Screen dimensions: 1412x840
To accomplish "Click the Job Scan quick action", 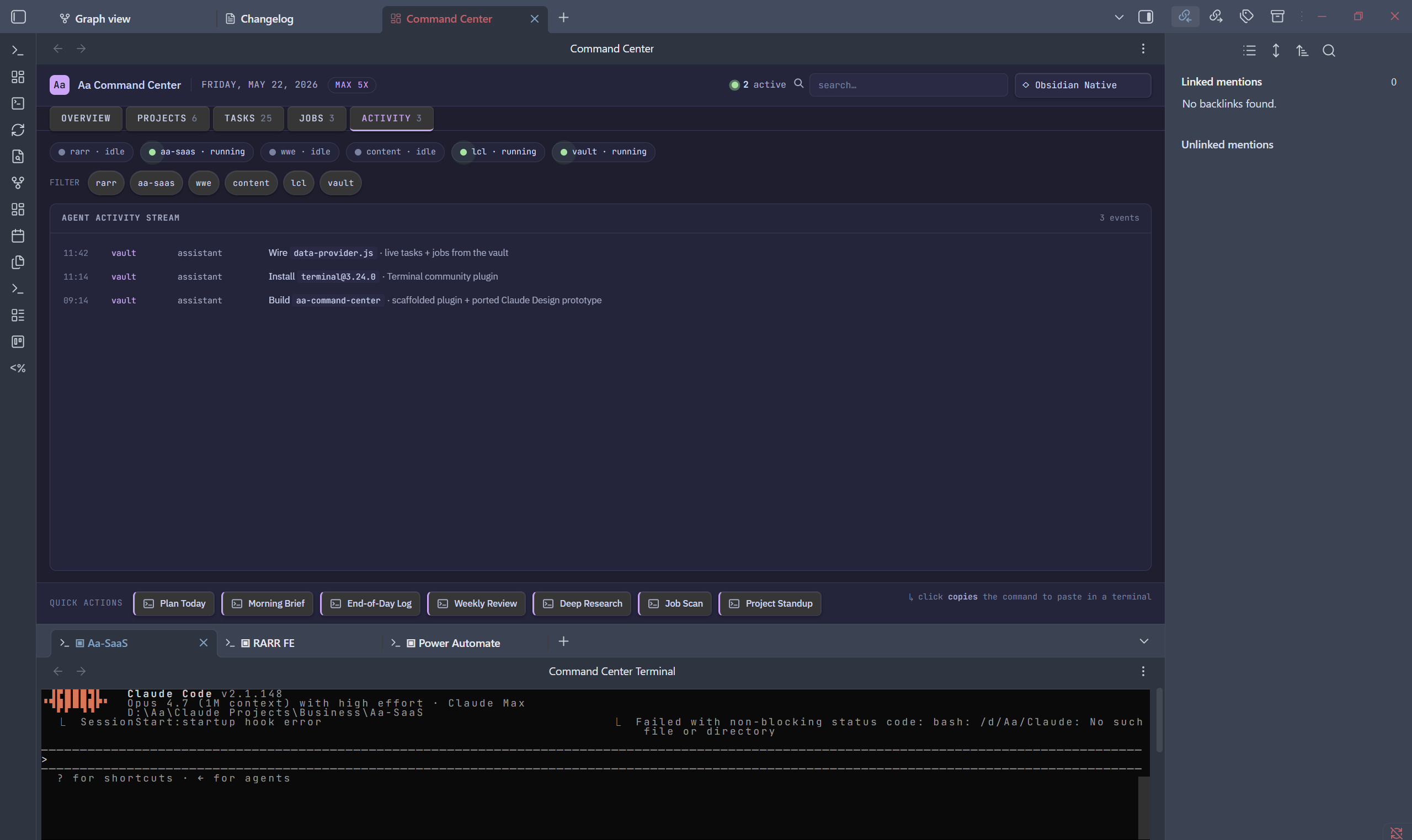I will (x=675, y=603).
